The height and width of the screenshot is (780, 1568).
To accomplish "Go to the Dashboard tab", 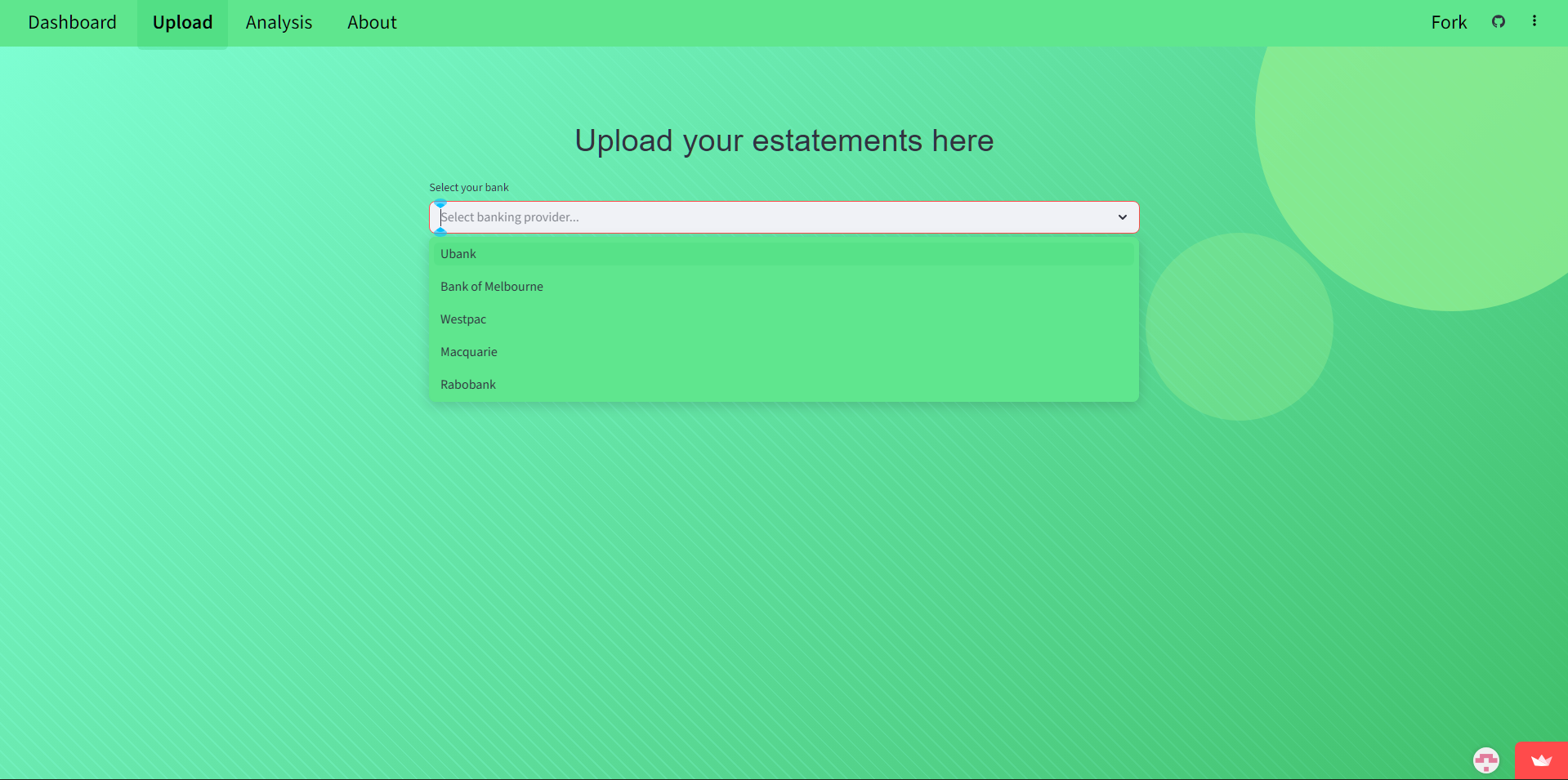I will [72, 23].
